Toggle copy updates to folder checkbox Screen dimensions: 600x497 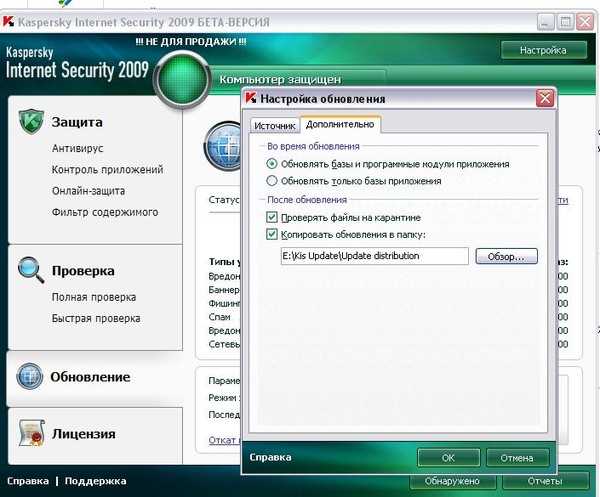[272, 234]
